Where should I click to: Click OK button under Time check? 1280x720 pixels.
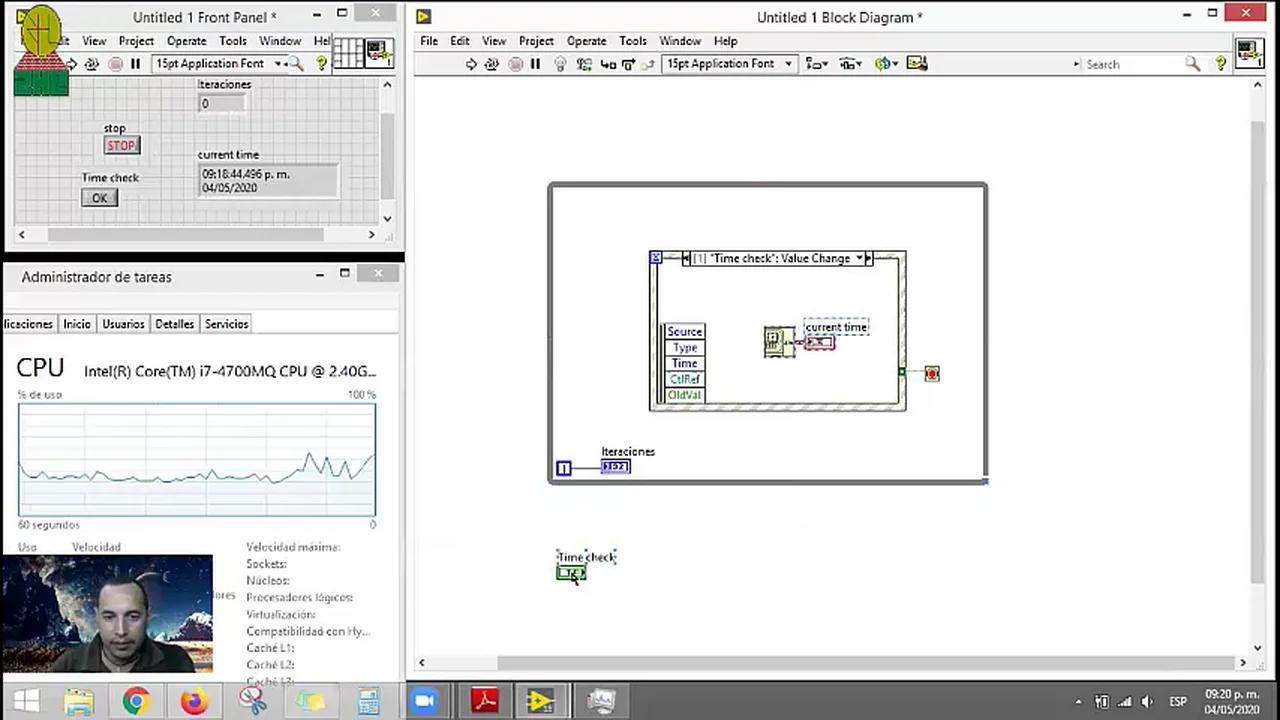[x=99, y=198]
